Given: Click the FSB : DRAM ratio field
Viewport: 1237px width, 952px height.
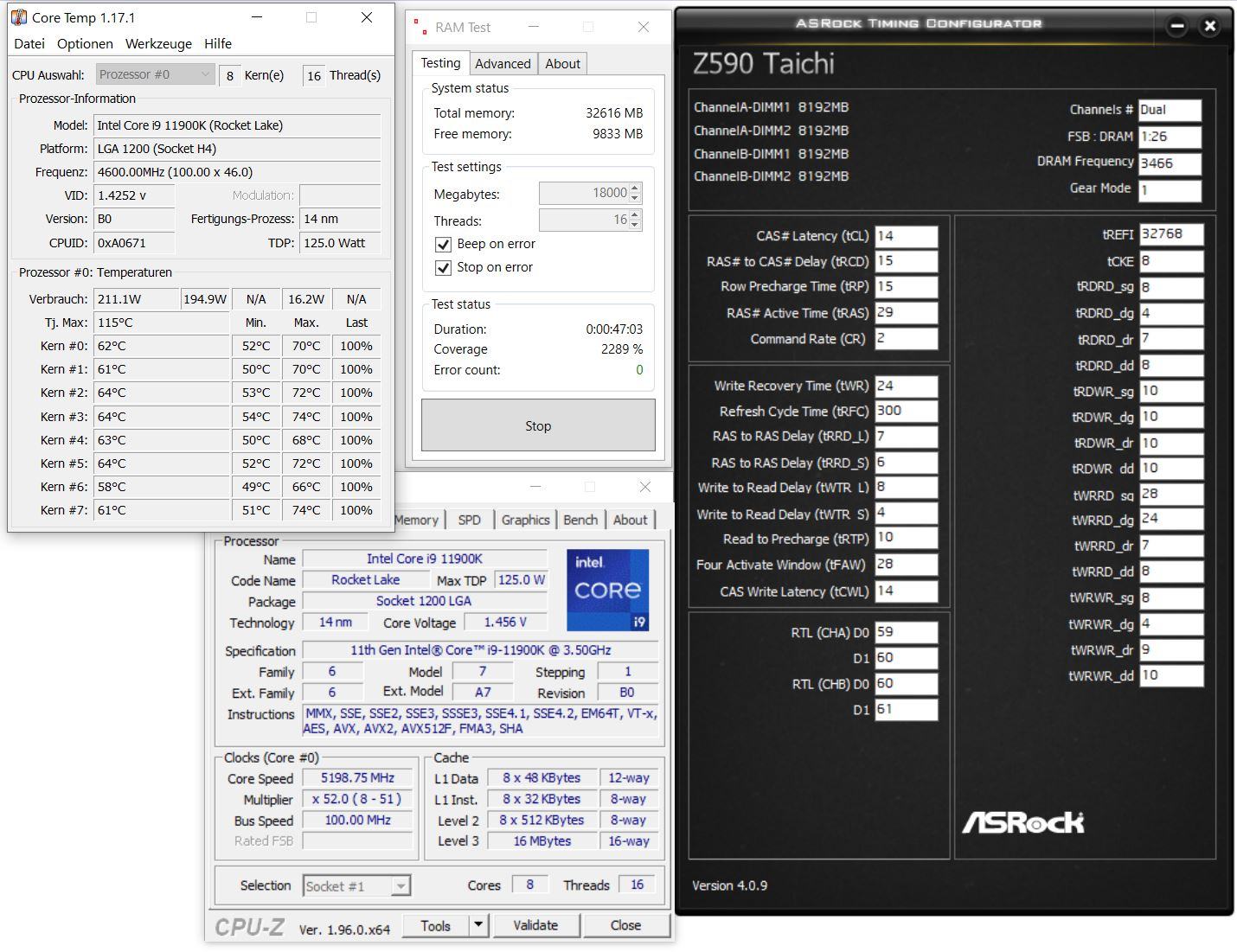Looking at the screenshot, I should [1170, 137].
